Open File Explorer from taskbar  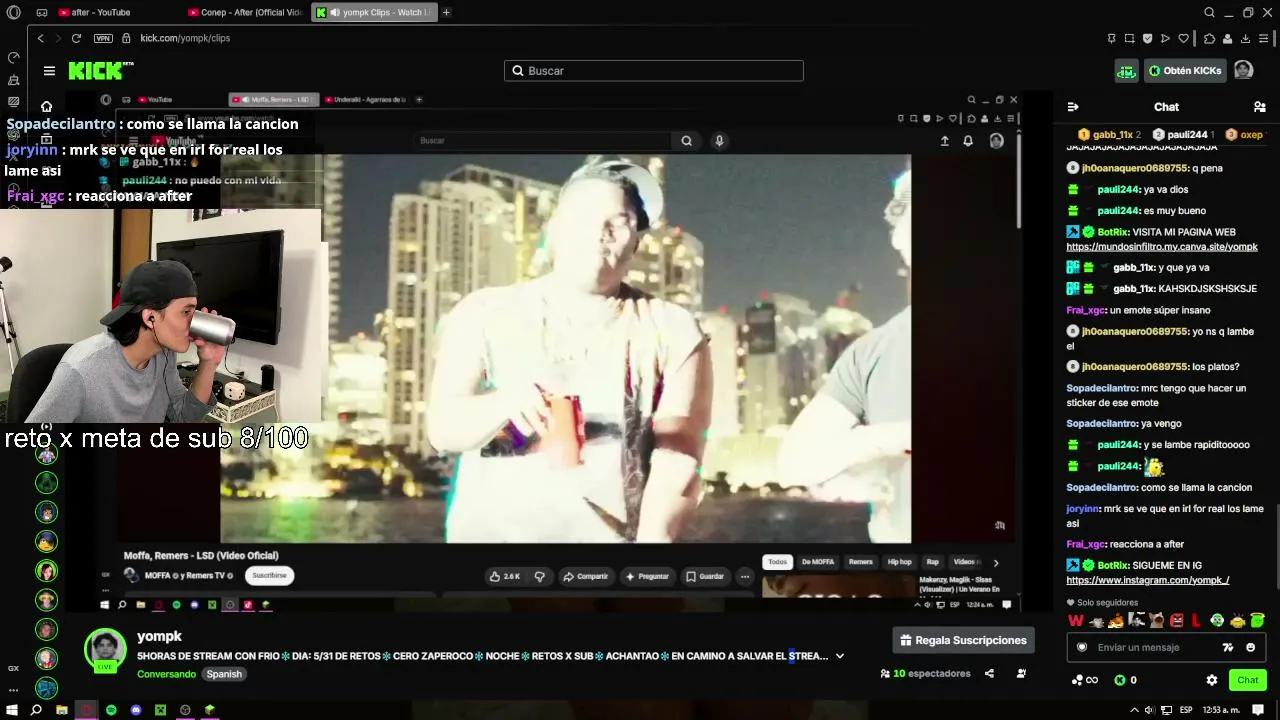[61, 710]
